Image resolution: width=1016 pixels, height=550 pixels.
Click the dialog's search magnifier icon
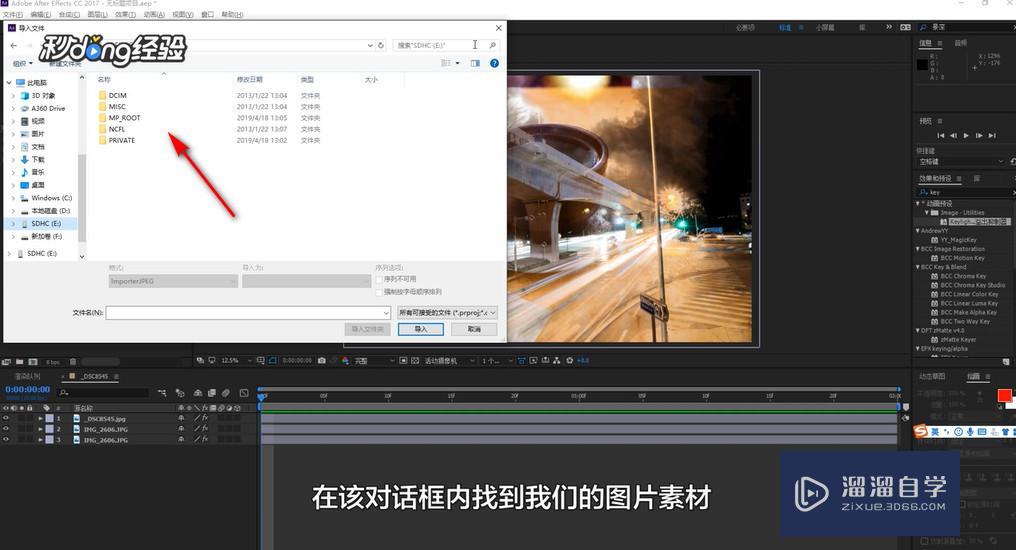click(x=492, y=45)
